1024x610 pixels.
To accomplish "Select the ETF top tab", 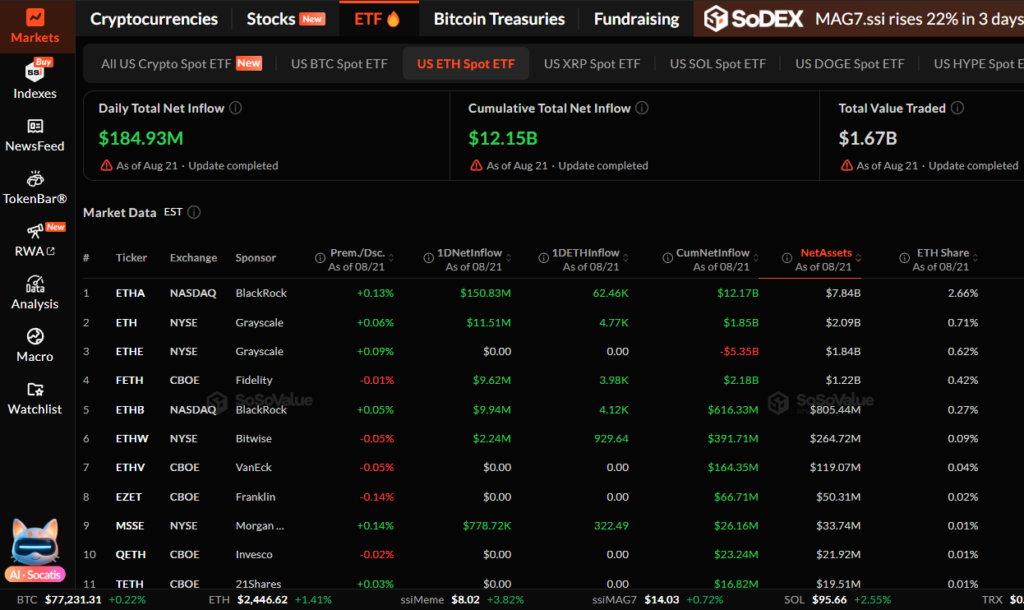I will click(x=377, y=19).
